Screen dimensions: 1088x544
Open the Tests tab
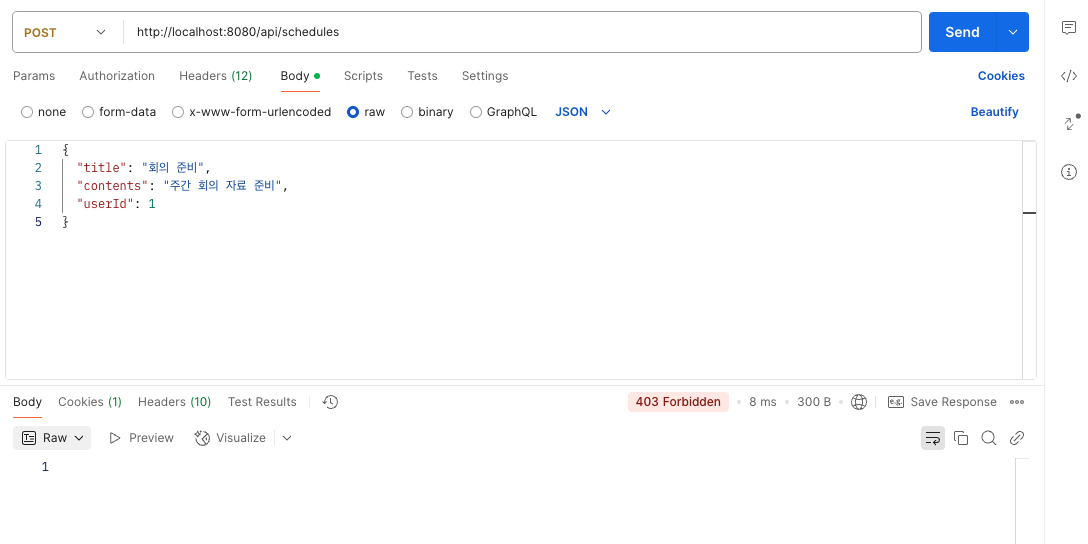tap(423, 76)
